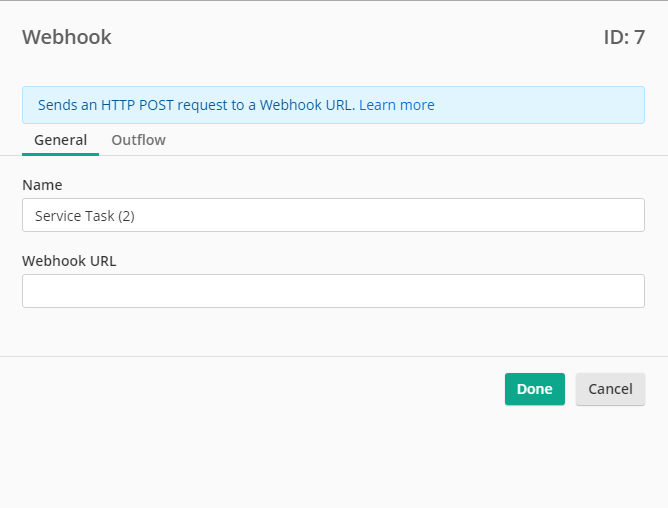Viewport: 668px width, 508px height.
Task: Cancel the Webhook dialog
Action: (610, 389)
